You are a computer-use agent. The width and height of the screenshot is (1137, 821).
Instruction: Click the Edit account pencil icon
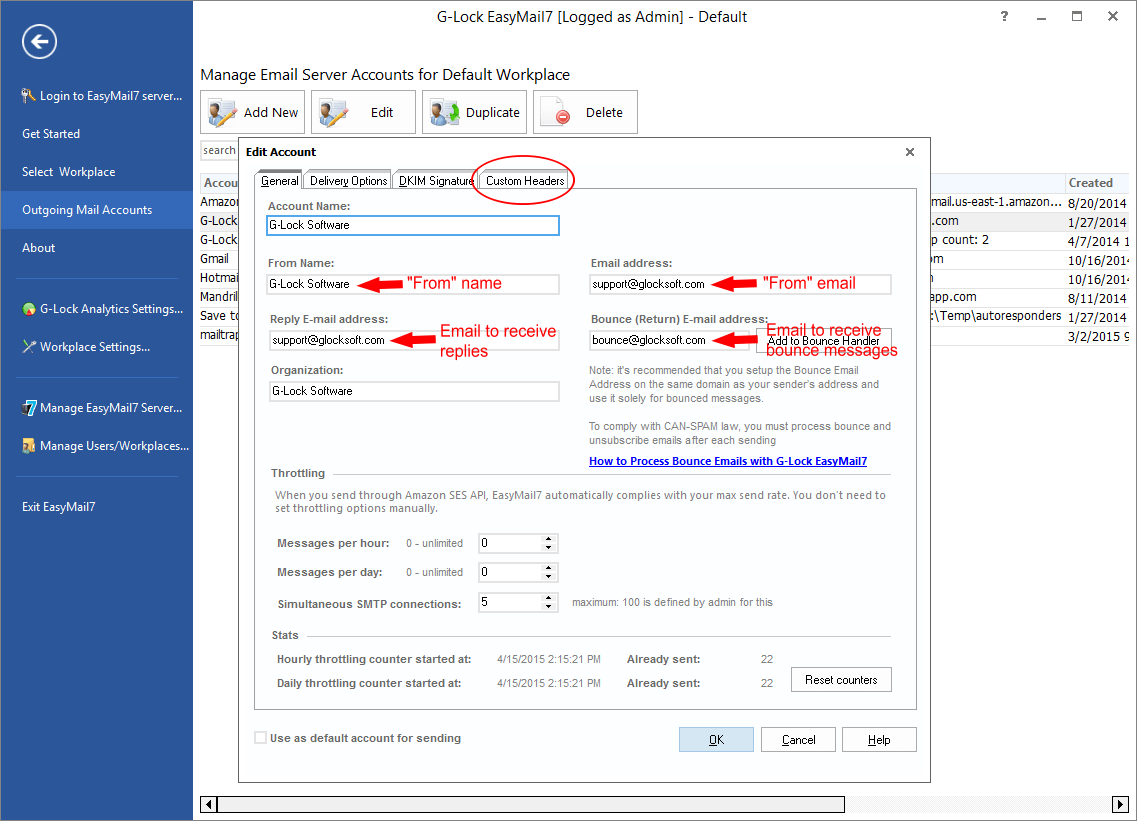pos(334,112)
